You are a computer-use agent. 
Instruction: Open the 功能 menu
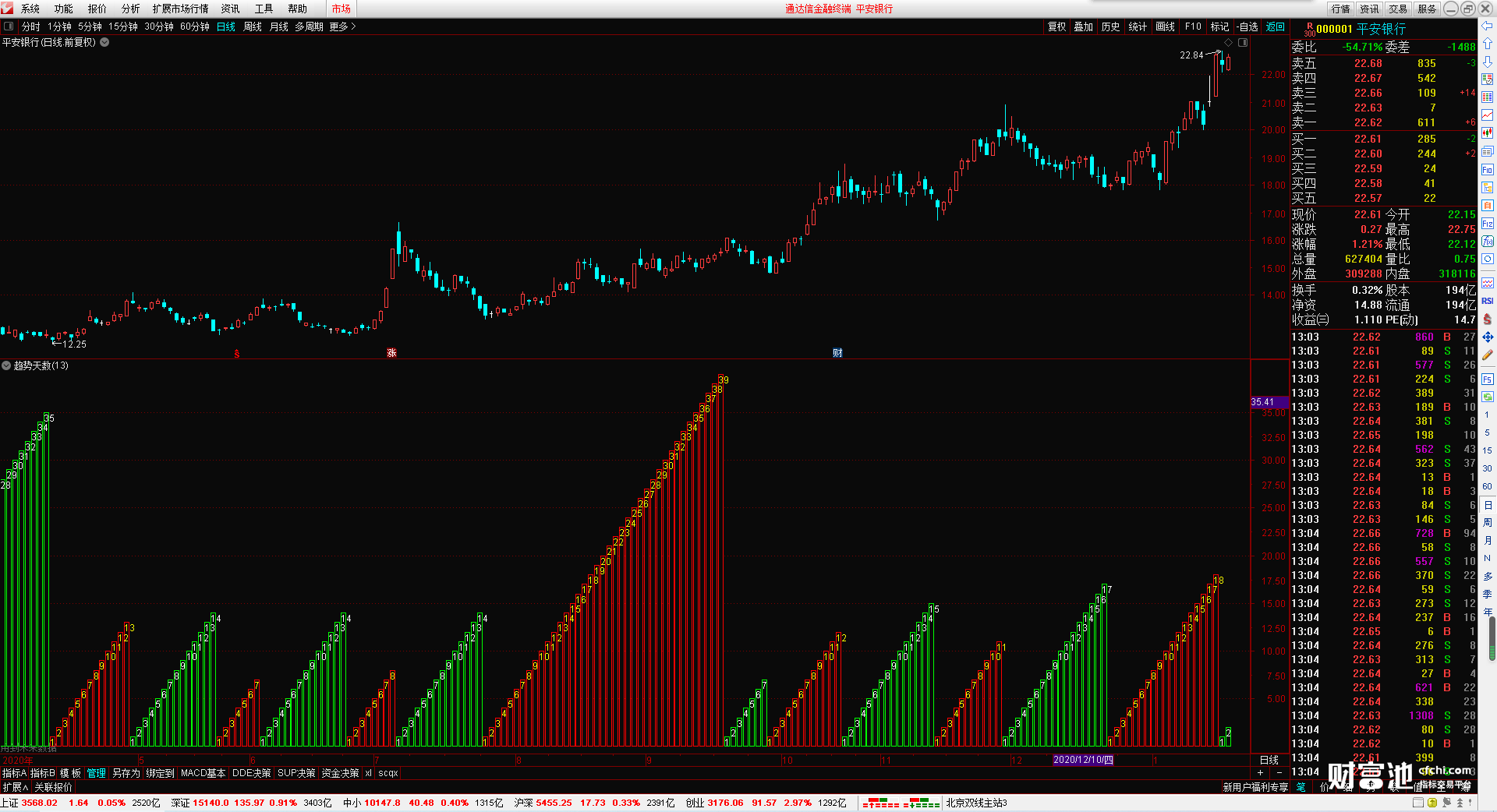click(64, 9)
